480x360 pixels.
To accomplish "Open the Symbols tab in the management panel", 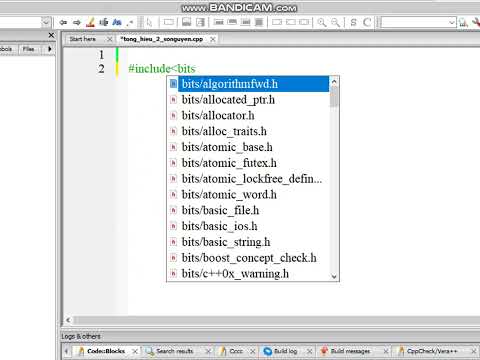I will [7, 49].
